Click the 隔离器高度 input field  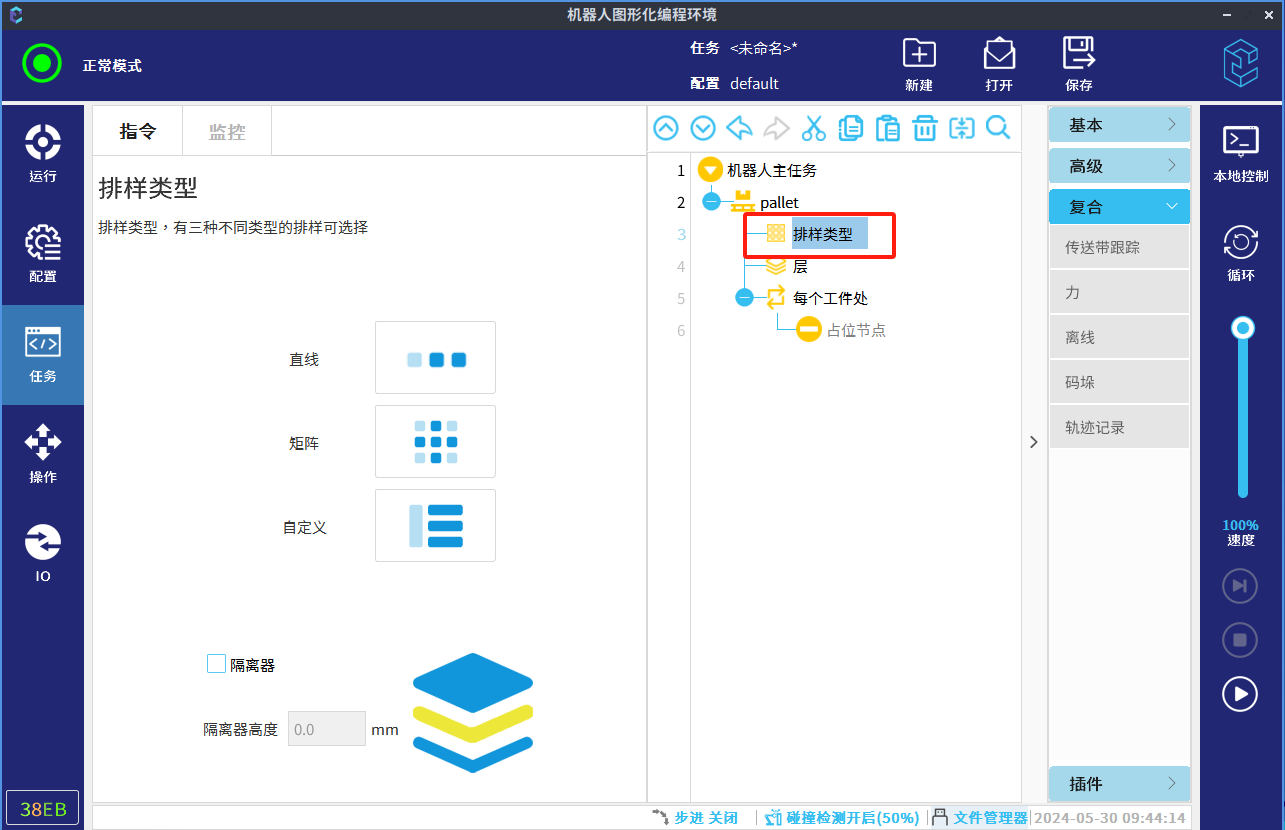pyautogui.click(x=327, y=729)
